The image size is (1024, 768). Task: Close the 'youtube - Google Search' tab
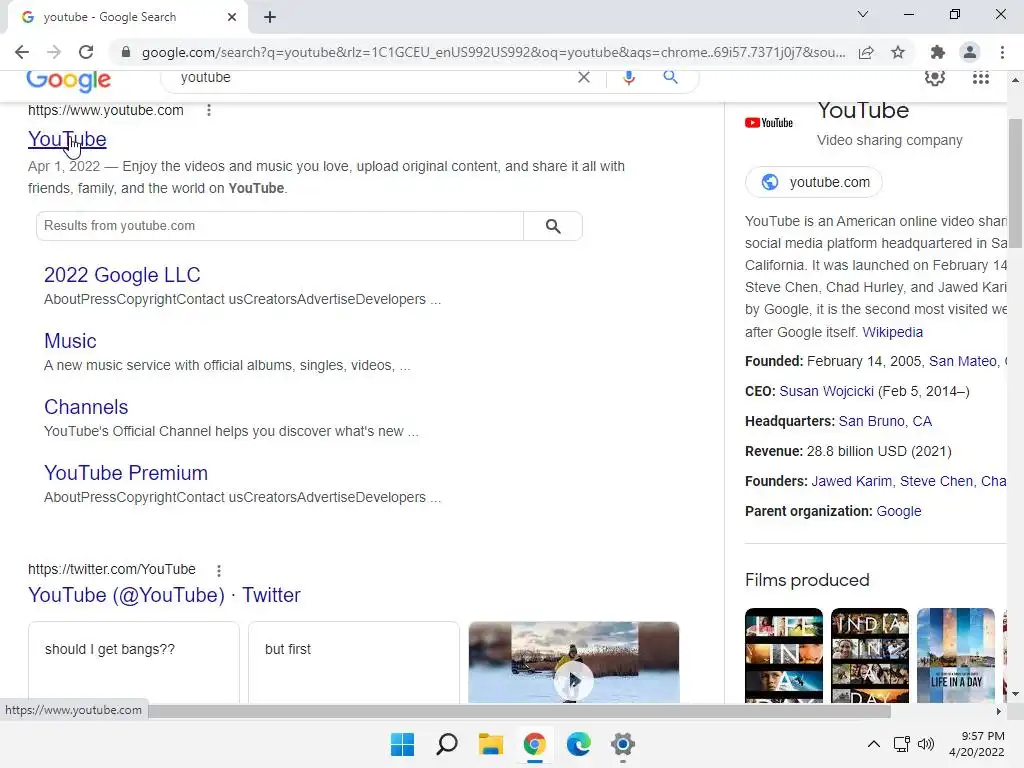pos(232,17)
